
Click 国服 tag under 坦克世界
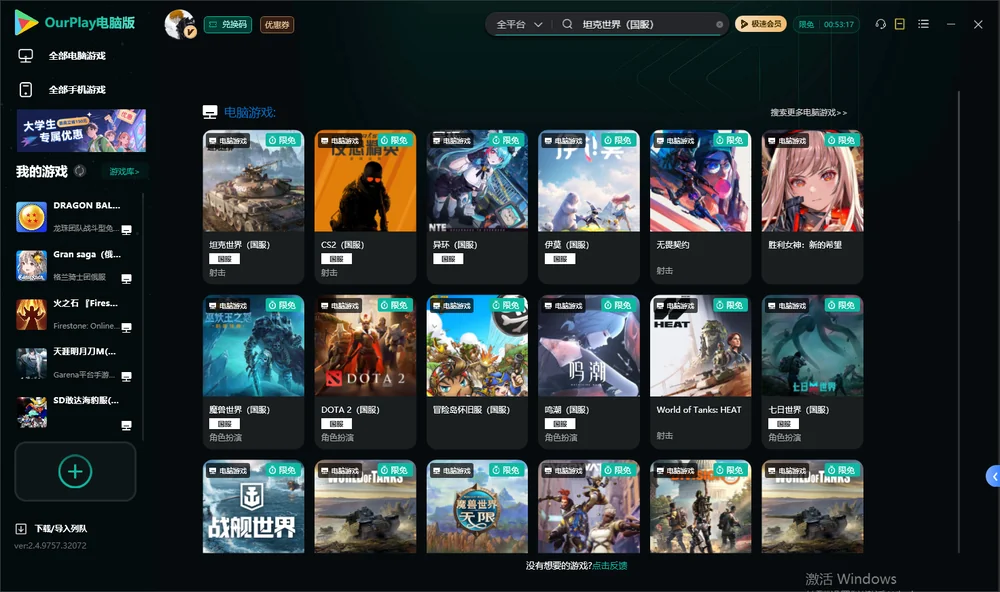[x=224, y=259]
